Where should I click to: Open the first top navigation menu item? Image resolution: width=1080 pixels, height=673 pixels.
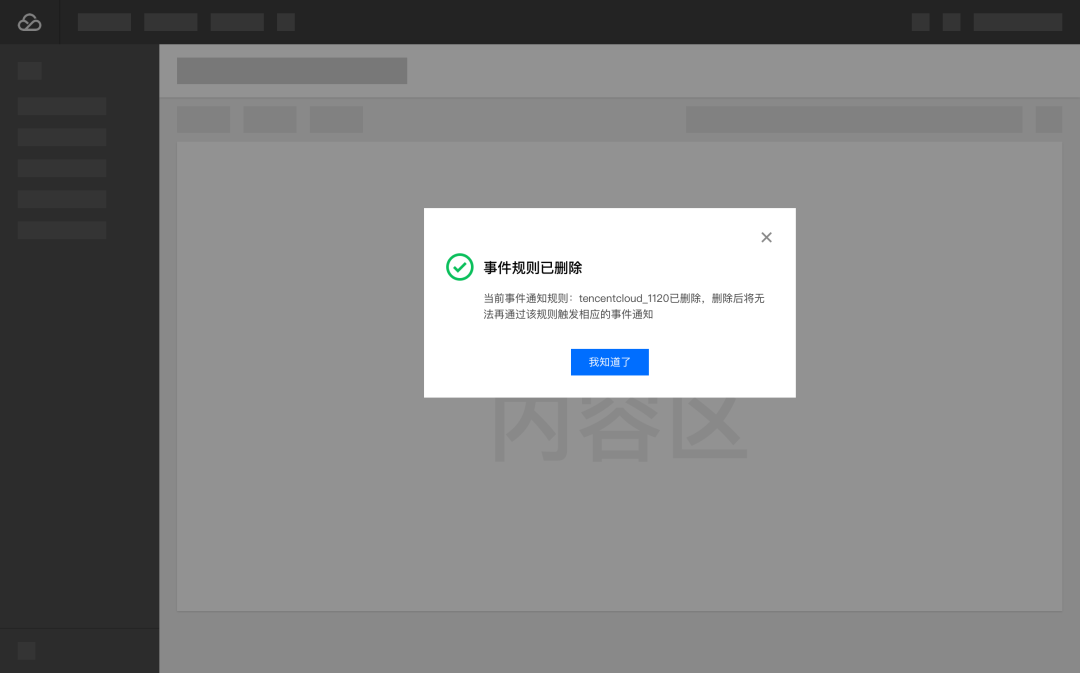coord(104,21)
